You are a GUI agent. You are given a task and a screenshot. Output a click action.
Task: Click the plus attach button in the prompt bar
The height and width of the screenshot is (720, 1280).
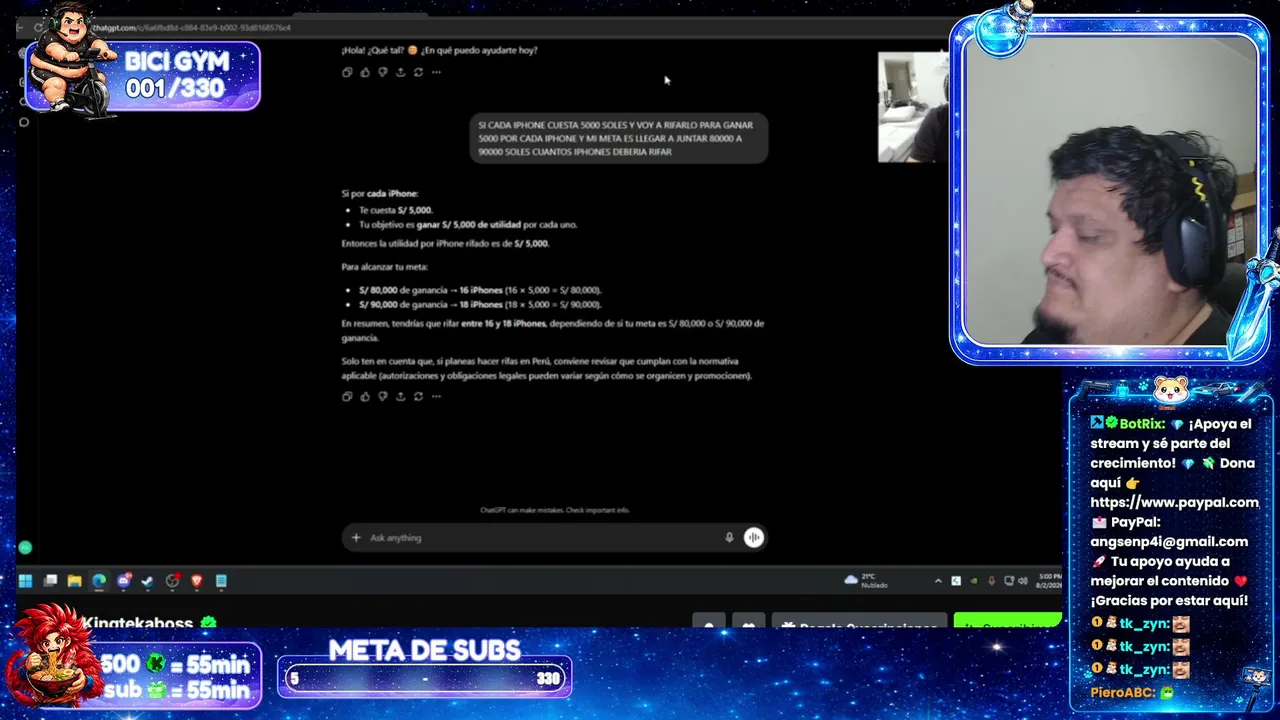[x=355, y=538]
